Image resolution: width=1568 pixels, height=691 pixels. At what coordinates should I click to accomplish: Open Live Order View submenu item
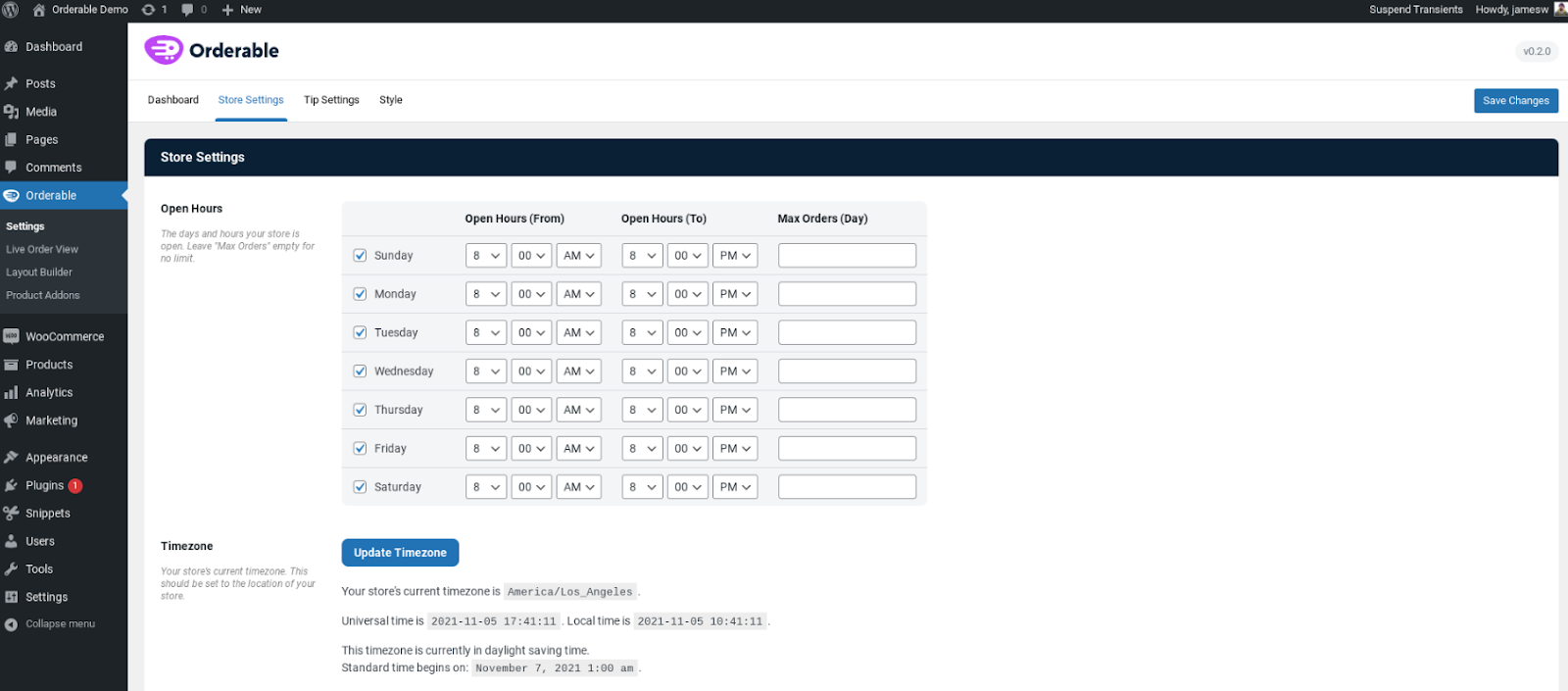click(x=42, y=250)
